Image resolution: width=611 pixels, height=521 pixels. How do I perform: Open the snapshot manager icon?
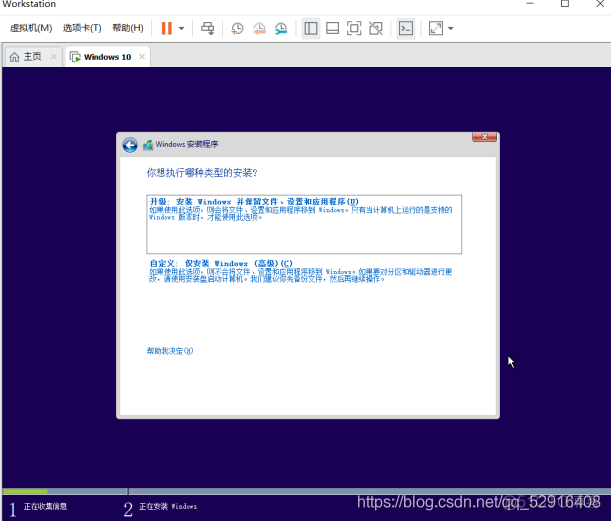[281, 28]
